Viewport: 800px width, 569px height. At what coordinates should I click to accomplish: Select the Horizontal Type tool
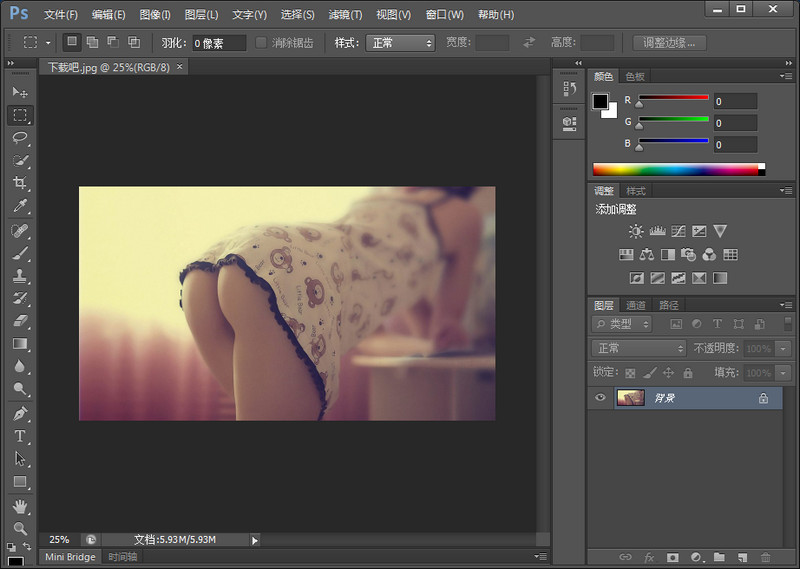click(x=20, y=436)
